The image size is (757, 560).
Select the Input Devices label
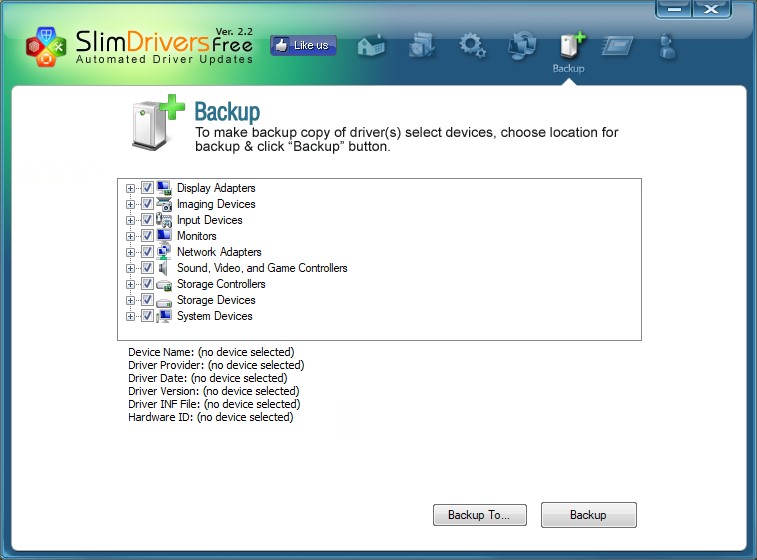[x=210, y=220]
